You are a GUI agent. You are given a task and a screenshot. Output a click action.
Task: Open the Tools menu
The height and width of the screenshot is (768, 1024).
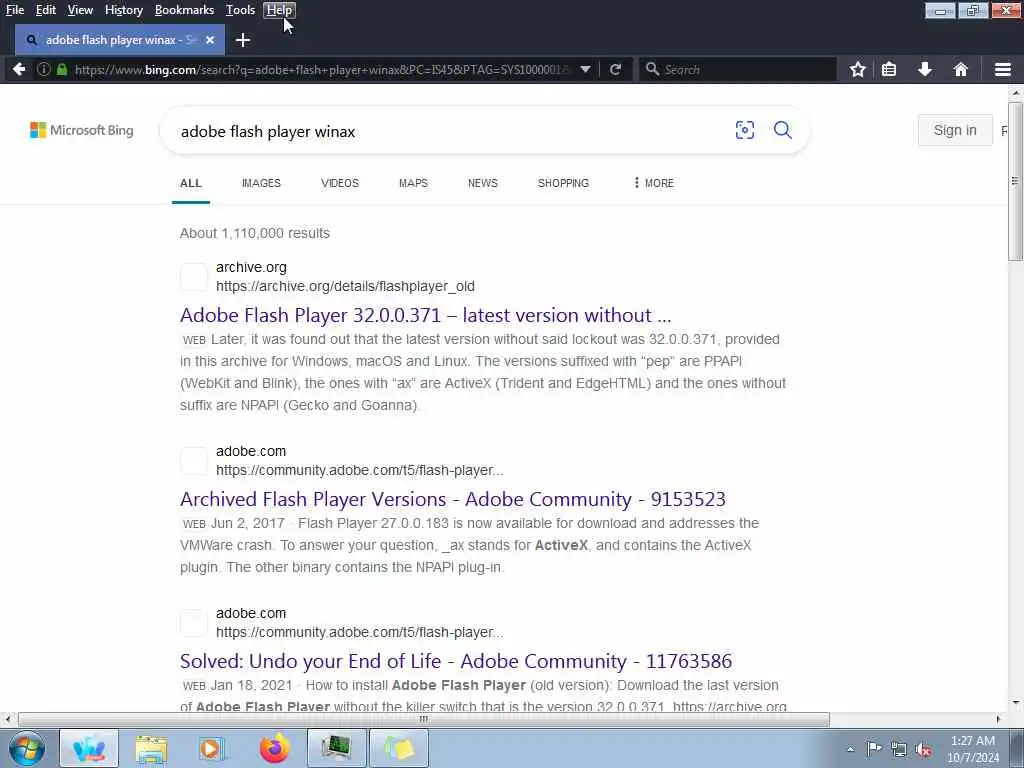pyautogui.click(x=240, y=10)
